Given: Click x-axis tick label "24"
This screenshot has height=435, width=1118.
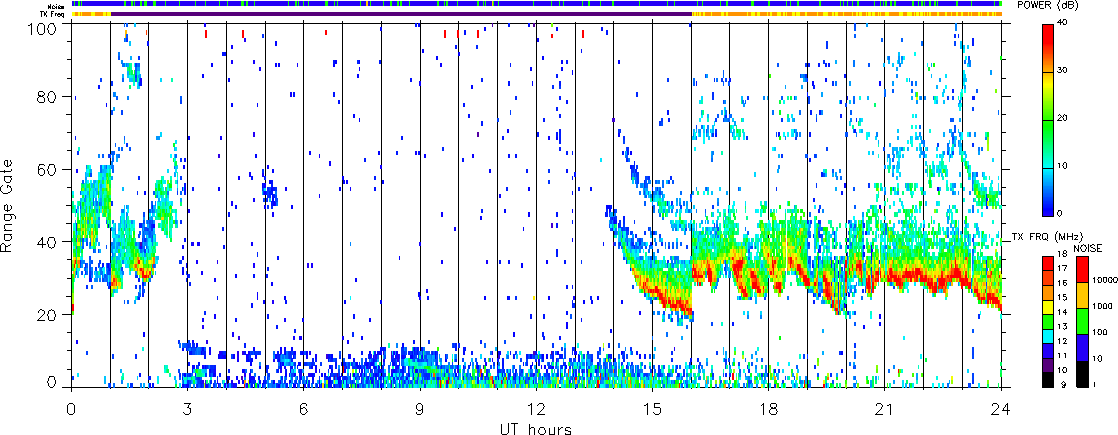Looking at the screenshot, I should pos(1001,409).
